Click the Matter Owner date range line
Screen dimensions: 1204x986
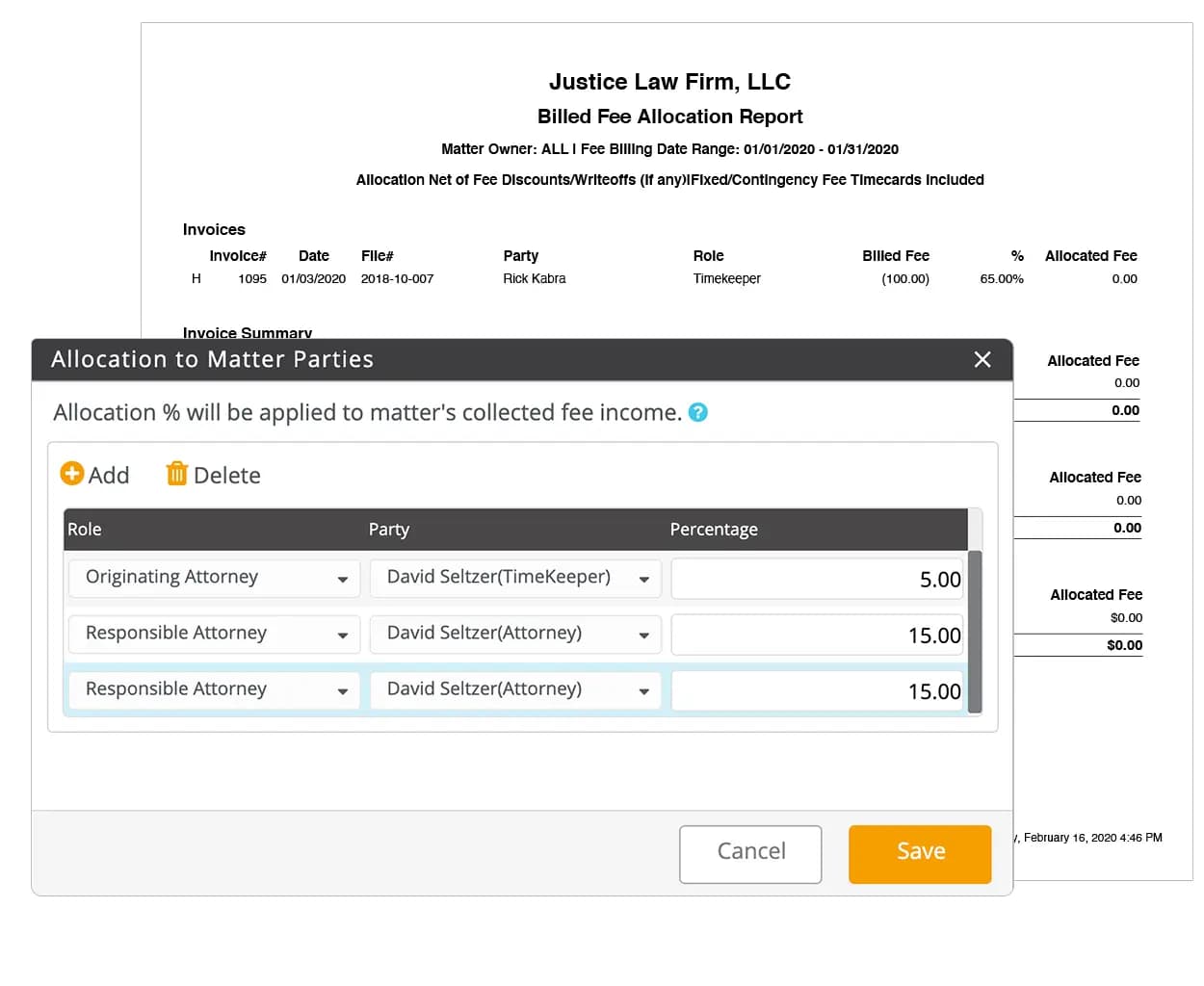[x=669, y=149]
